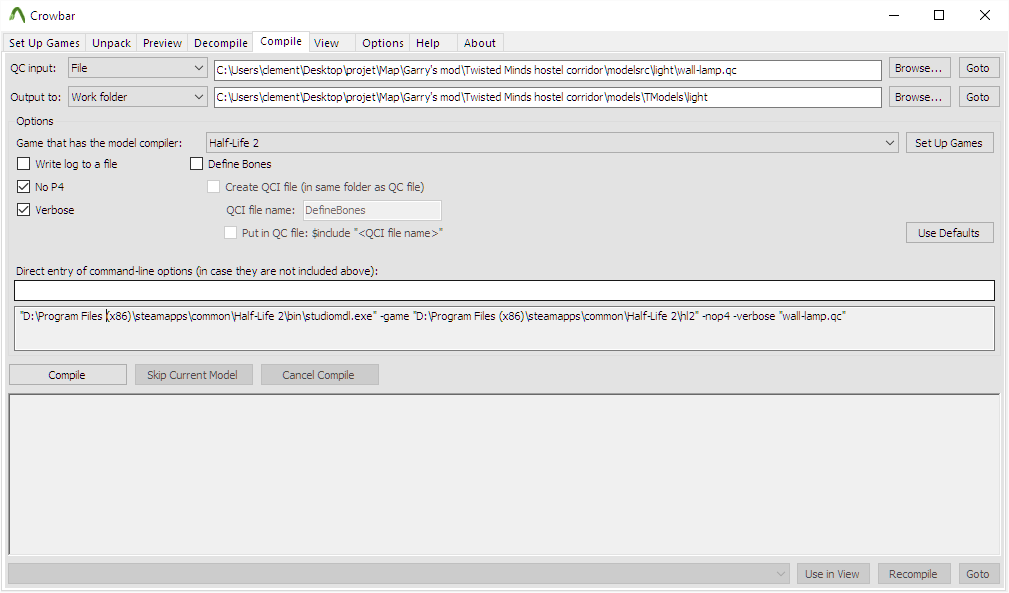Open the game compiler dropdown showing Half-Life 2

pyautogui.click(x=552, y=143)
